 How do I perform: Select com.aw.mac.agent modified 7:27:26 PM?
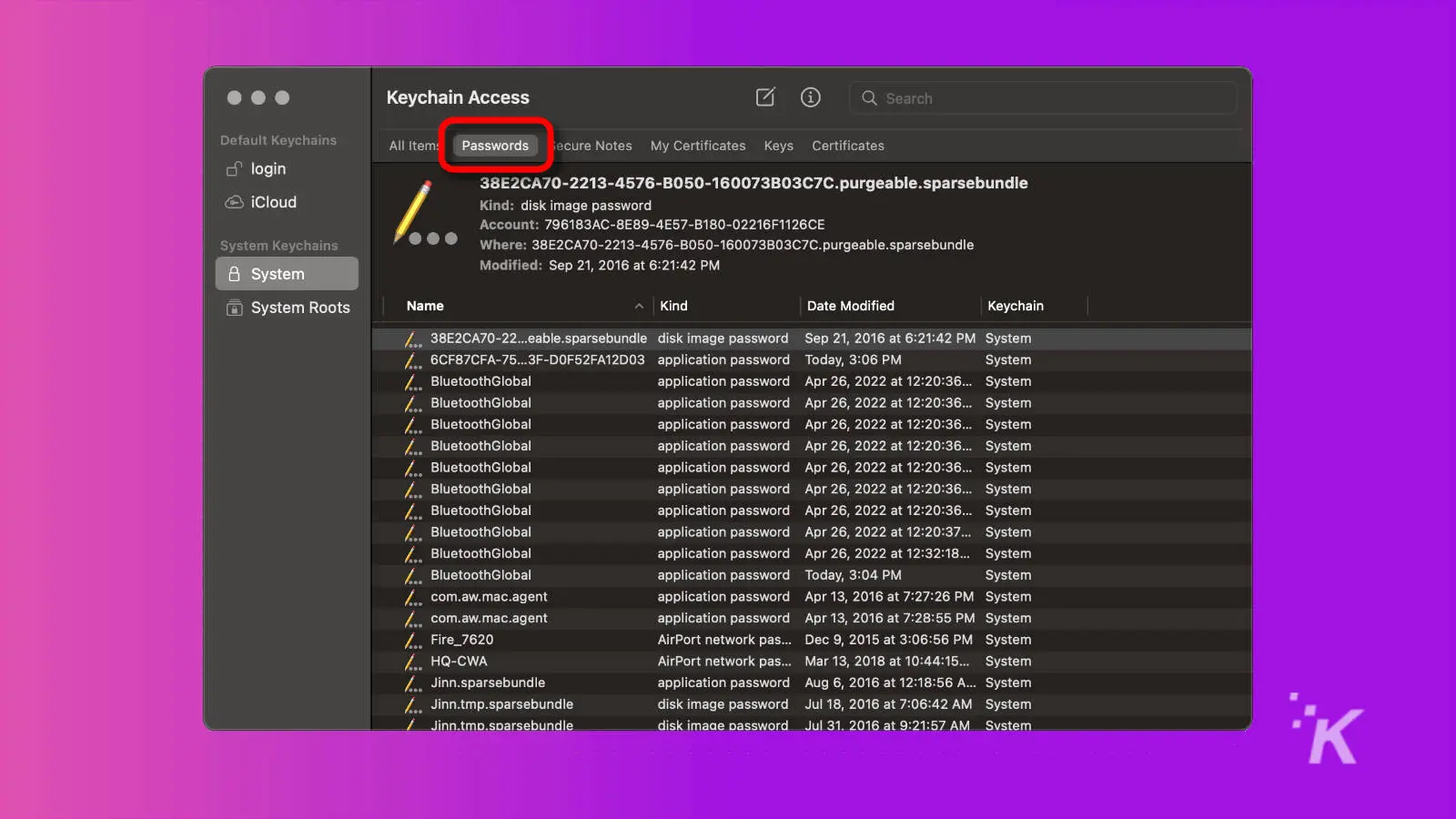[x=812, y=597]
